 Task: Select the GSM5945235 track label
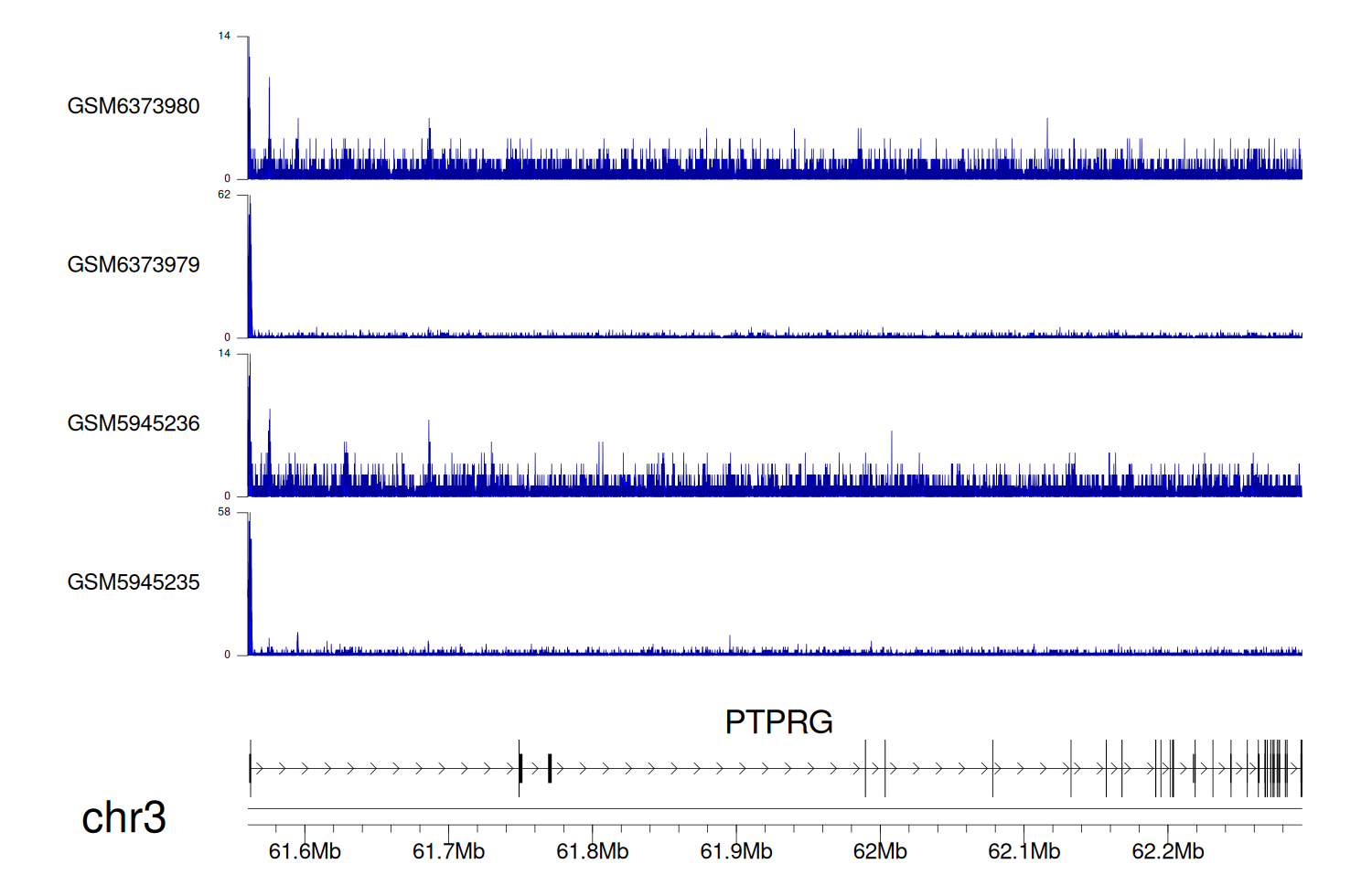[x=134, y=582]
